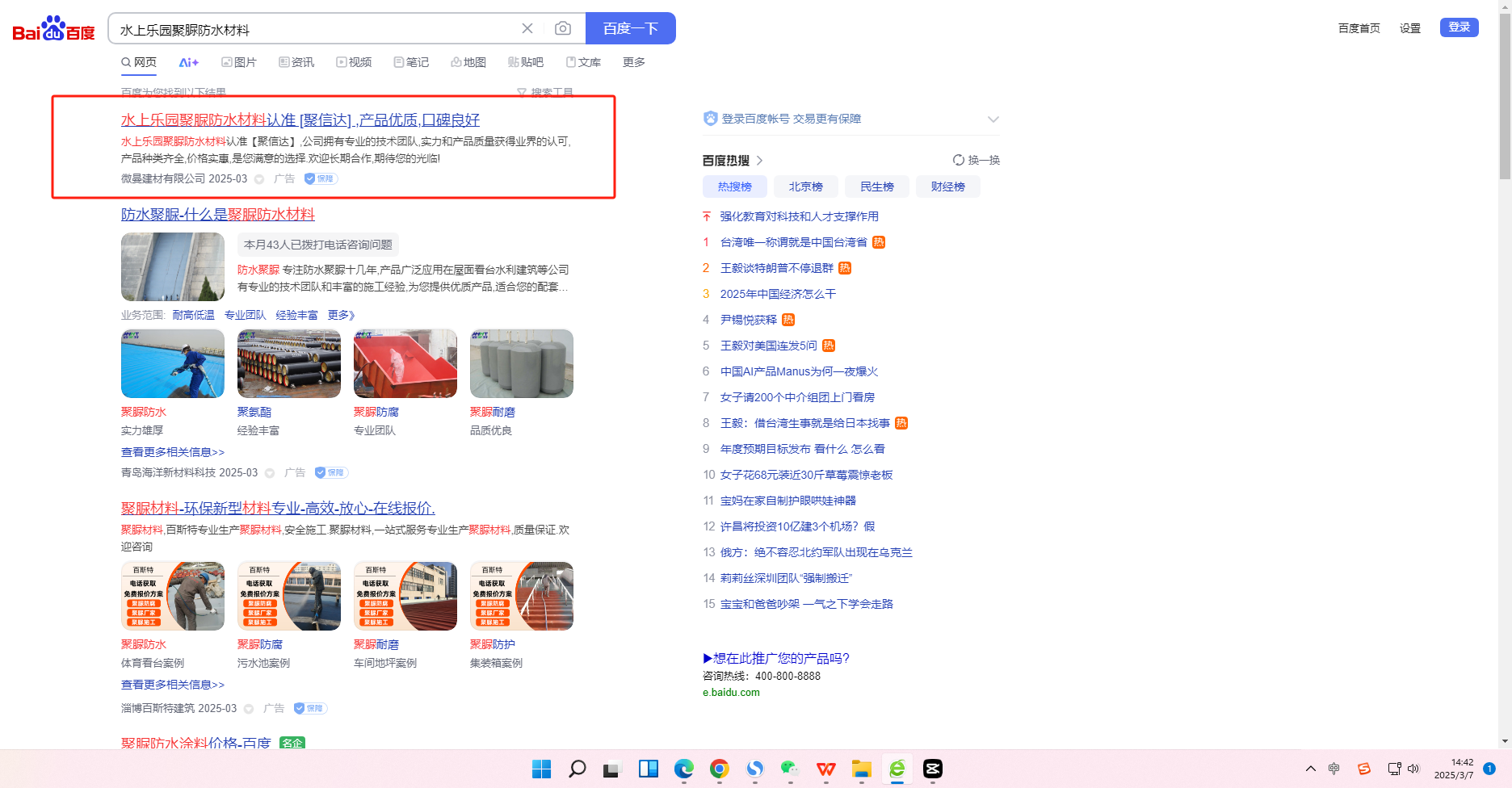The height and width of the screenshot is (788, 1512).
Task: Click the shield icon beside 登录百度帐号
Action: (711, 119)
